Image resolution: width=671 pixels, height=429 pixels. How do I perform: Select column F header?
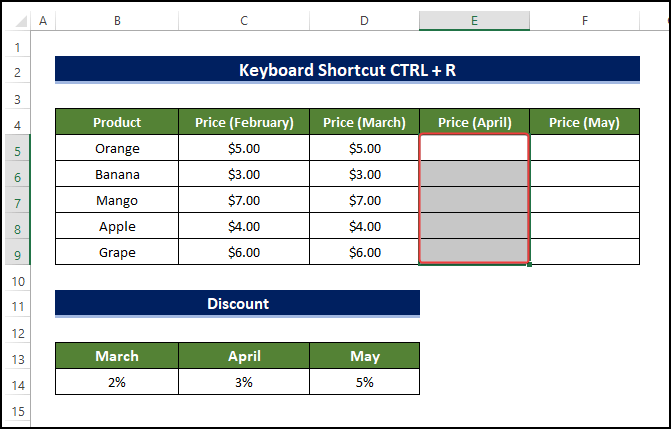pyautogui.click(x=584, y=21)
